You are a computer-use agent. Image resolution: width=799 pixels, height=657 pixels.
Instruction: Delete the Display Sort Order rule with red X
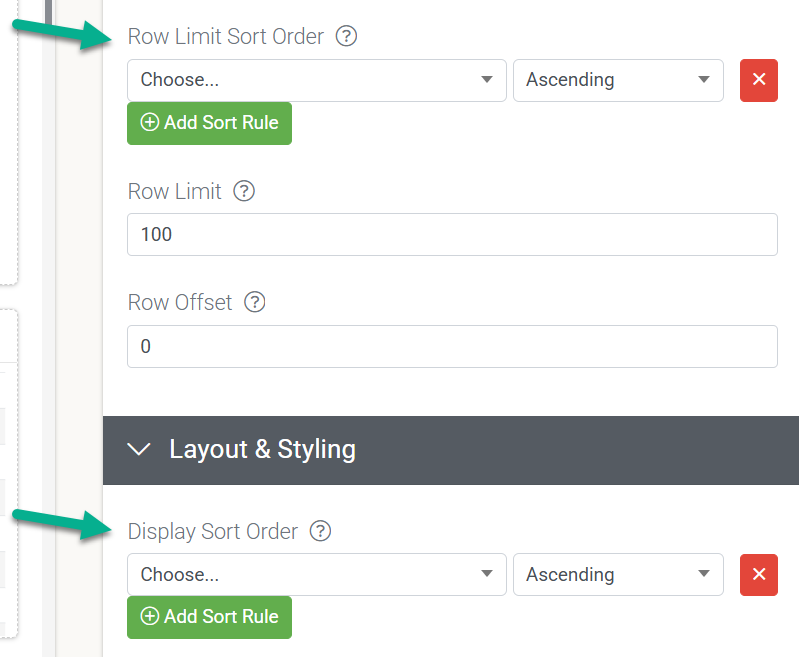pyautogui.click(x=759, y=574)
